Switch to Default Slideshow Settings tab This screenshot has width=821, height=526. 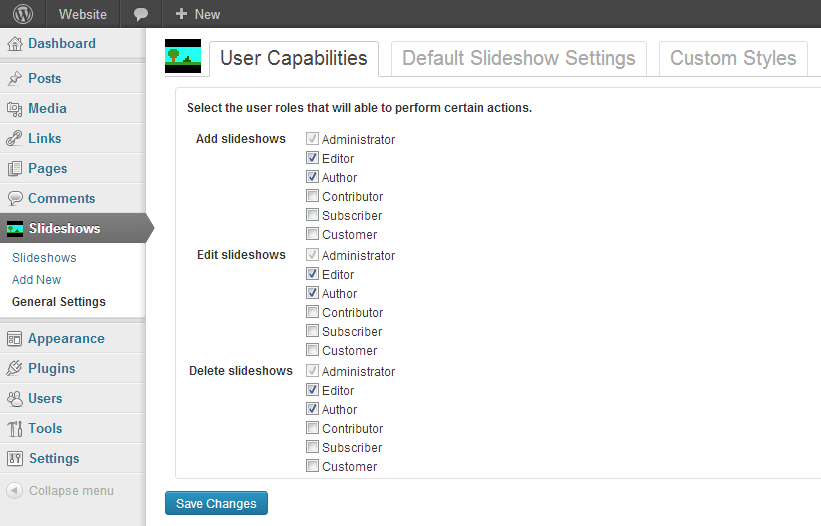click(x=518, y=58)
